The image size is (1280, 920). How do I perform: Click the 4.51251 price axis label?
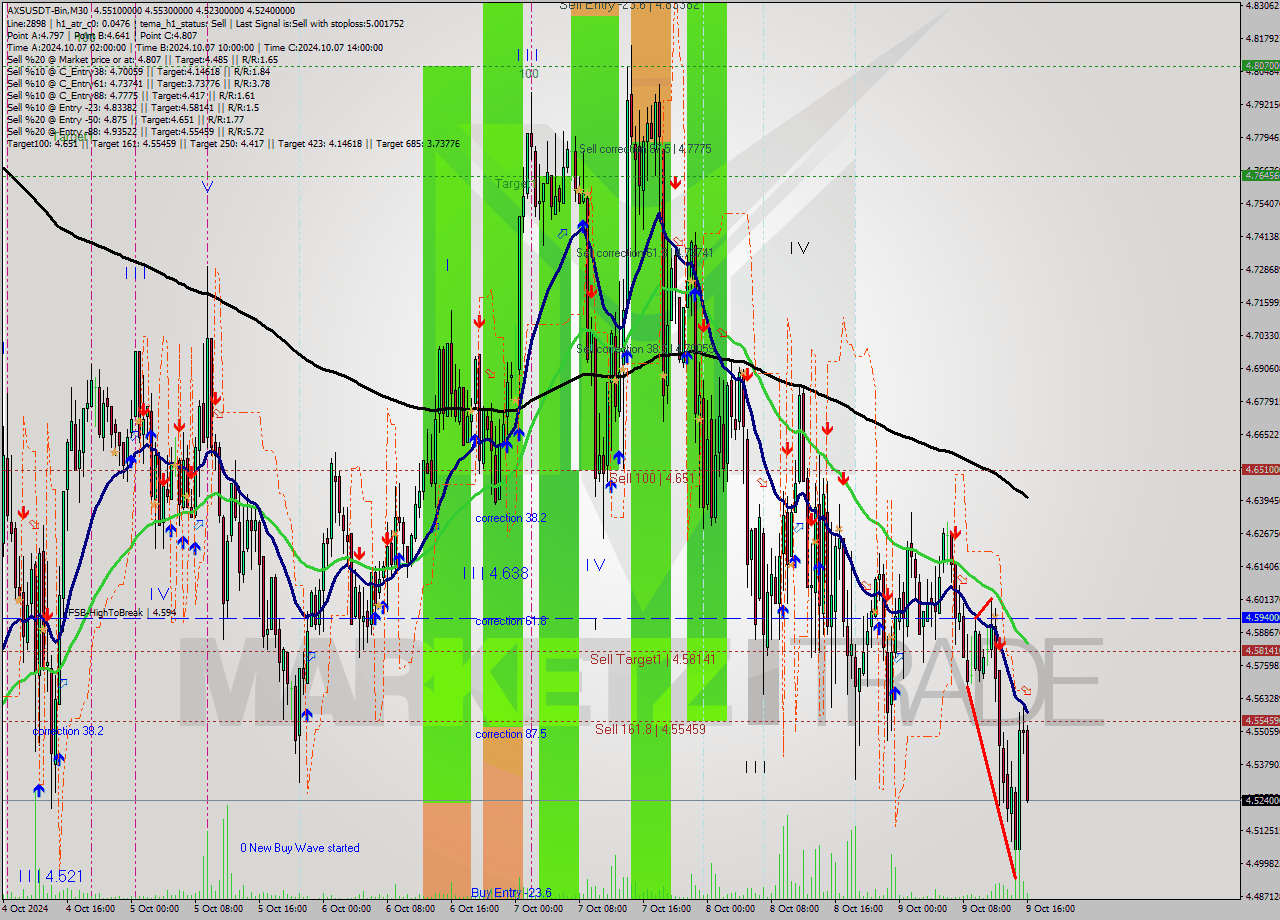coord(1261,830)
